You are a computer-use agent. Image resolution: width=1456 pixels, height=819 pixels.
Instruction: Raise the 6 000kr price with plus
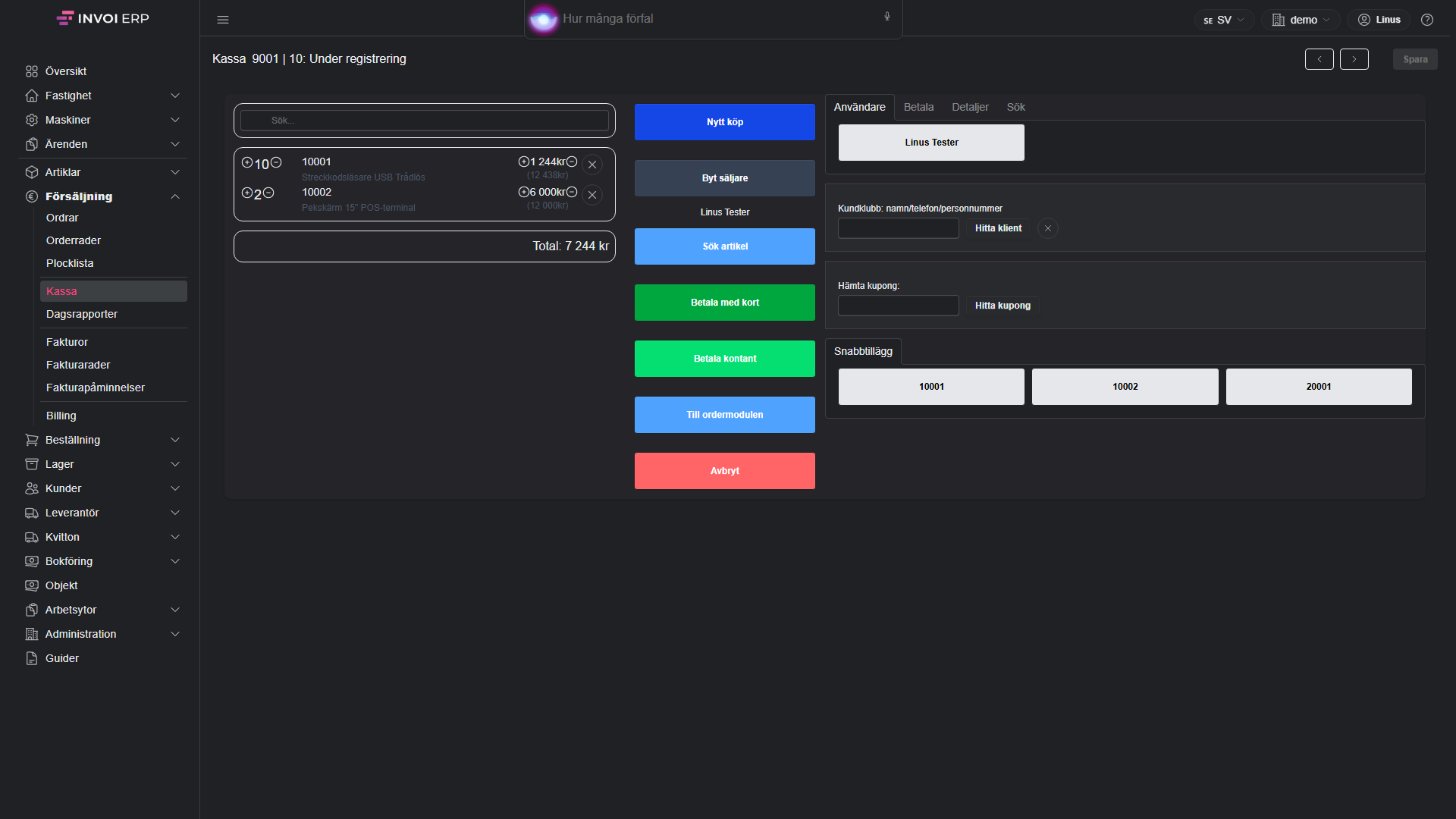click(x=523, y=192)
